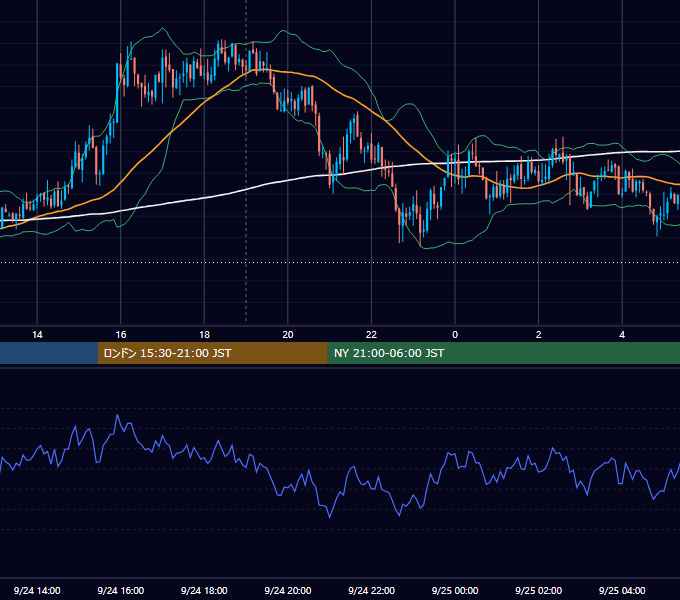This screenshot has height=600, width=680.
Task: Click the 9/24 18:00 date label
Action: tap(204, 590)
